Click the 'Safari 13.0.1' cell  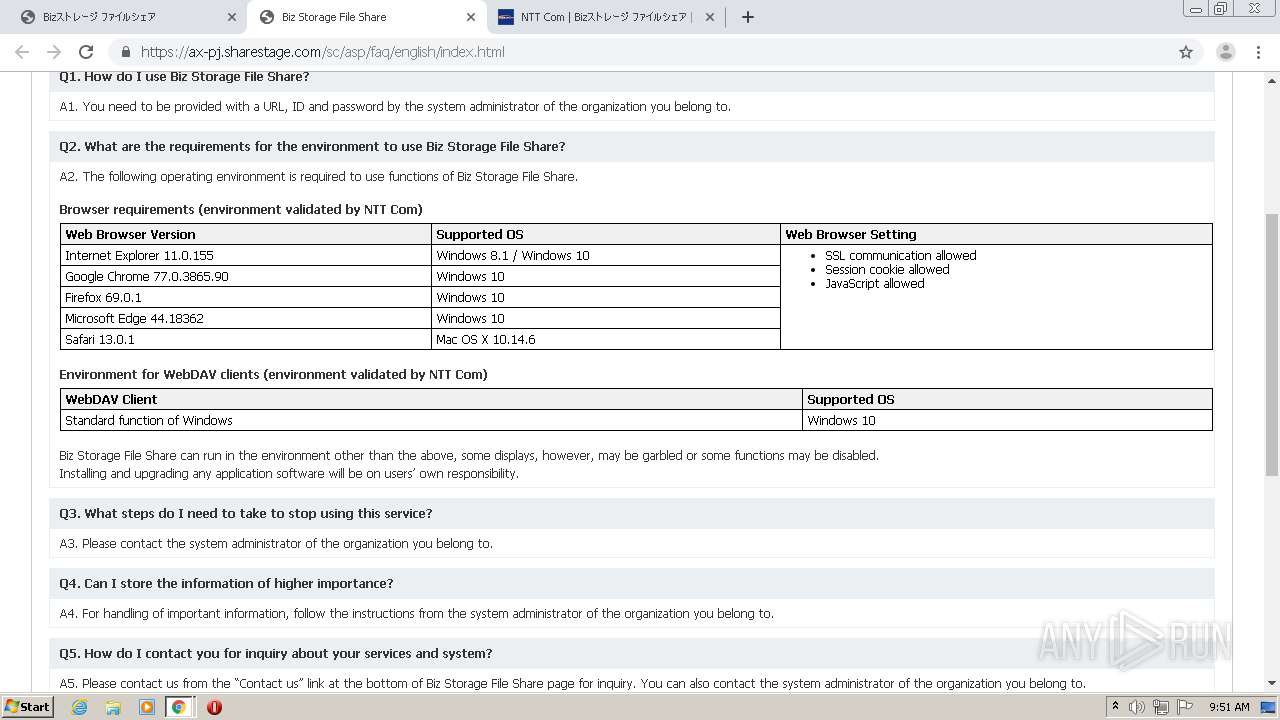246,340
